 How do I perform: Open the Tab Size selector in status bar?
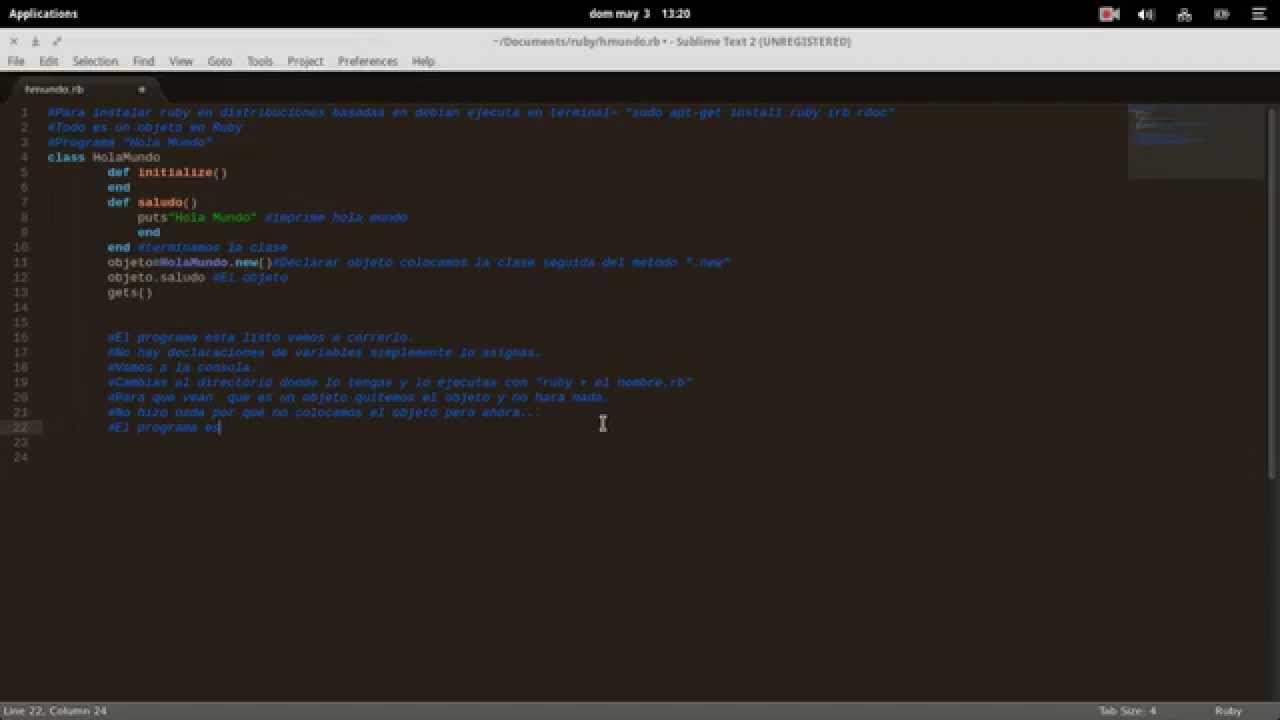pos(1127,711)
